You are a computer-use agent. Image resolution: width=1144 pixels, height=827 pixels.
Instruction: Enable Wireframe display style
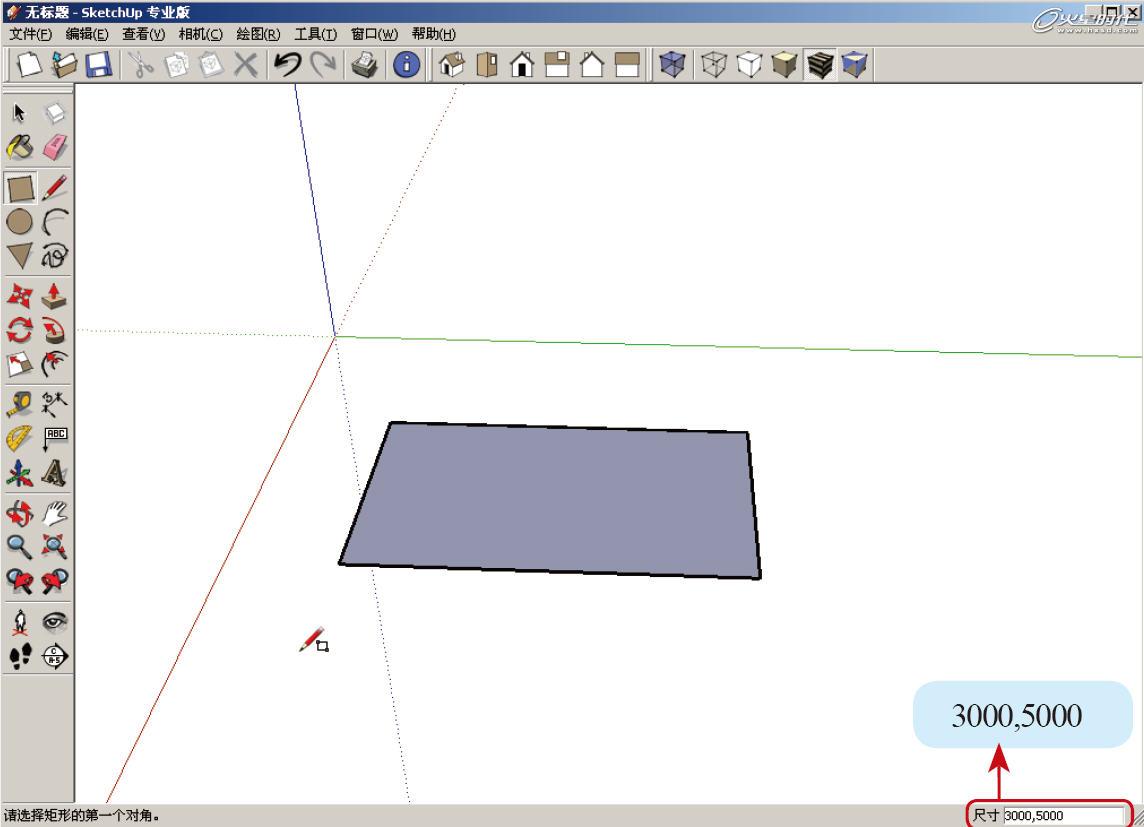coord(714,64)
